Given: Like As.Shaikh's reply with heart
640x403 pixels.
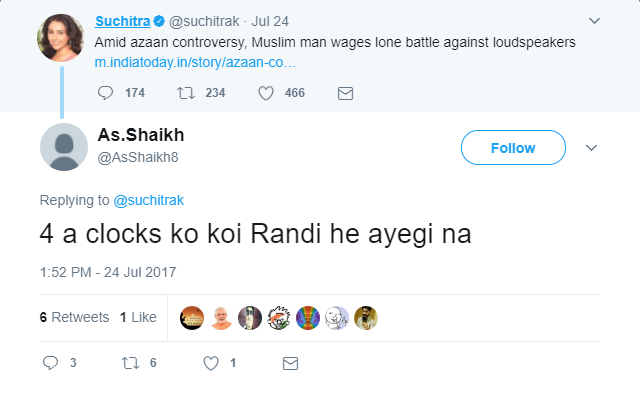Looking at the screenshot, I should click(211, 363).
